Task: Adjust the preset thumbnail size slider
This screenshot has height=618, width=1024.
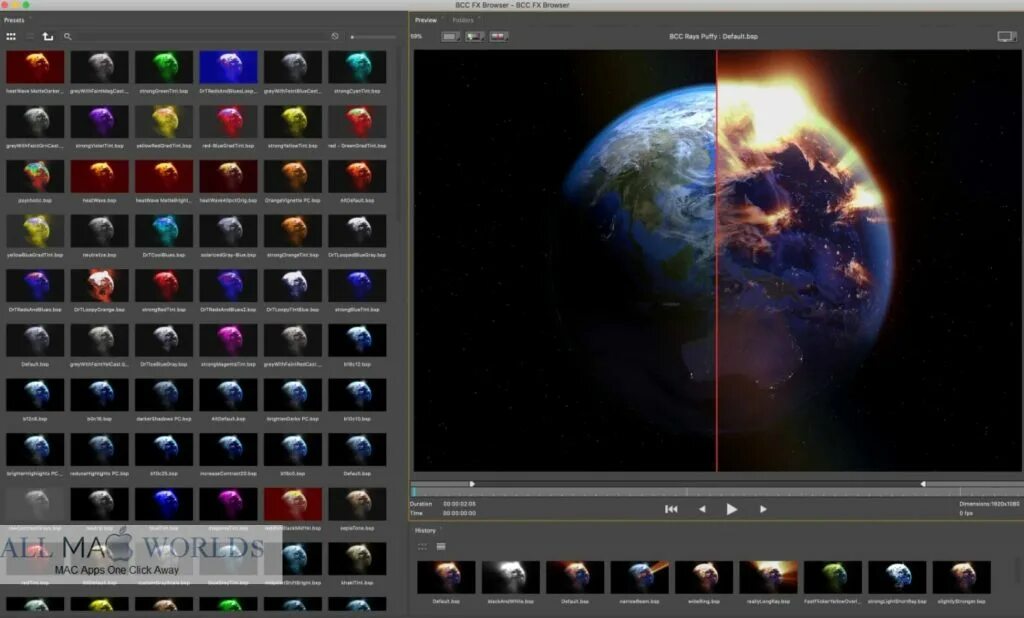Action: (x=373, y=37)
